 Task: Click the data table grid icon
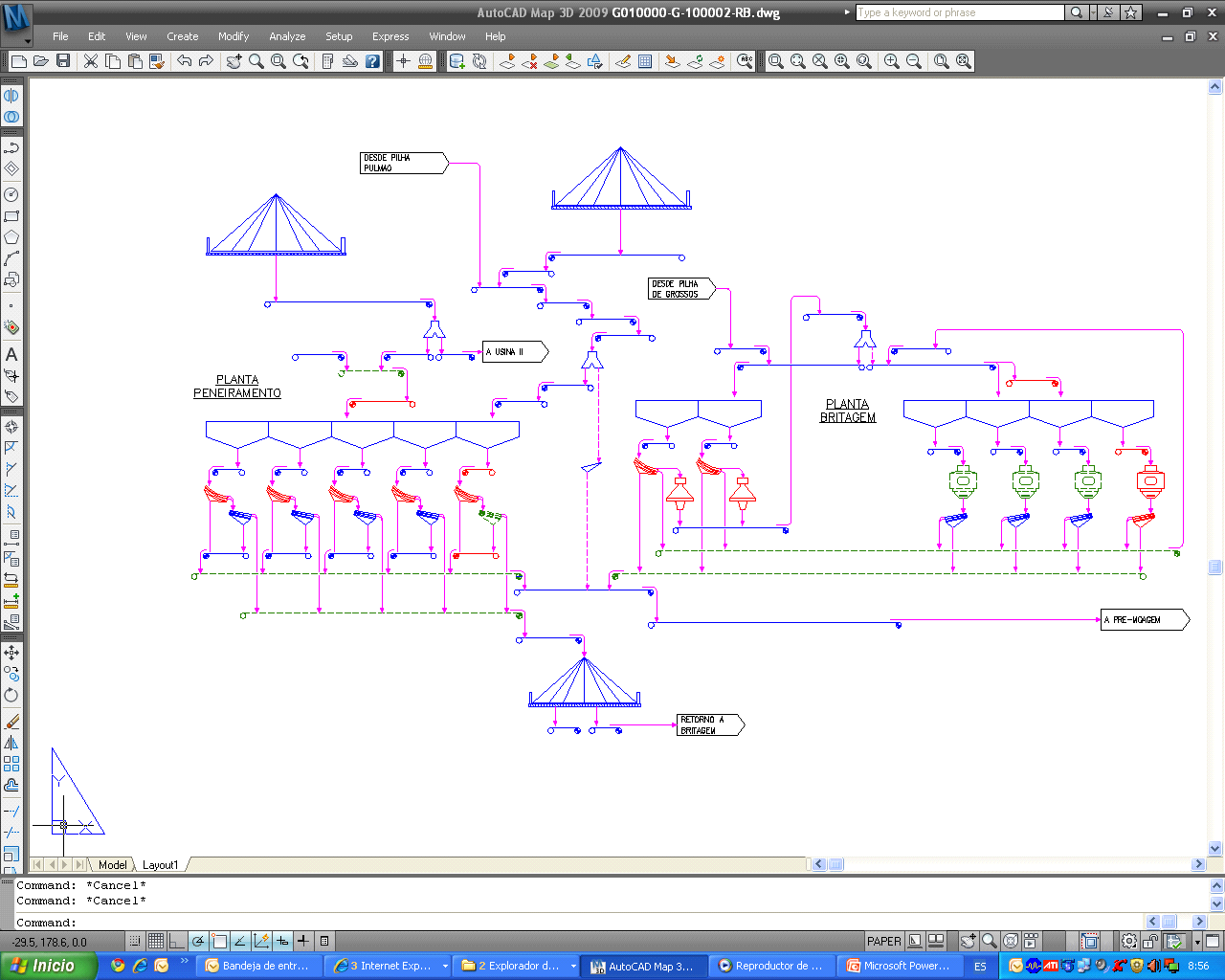tap(645, 61)
